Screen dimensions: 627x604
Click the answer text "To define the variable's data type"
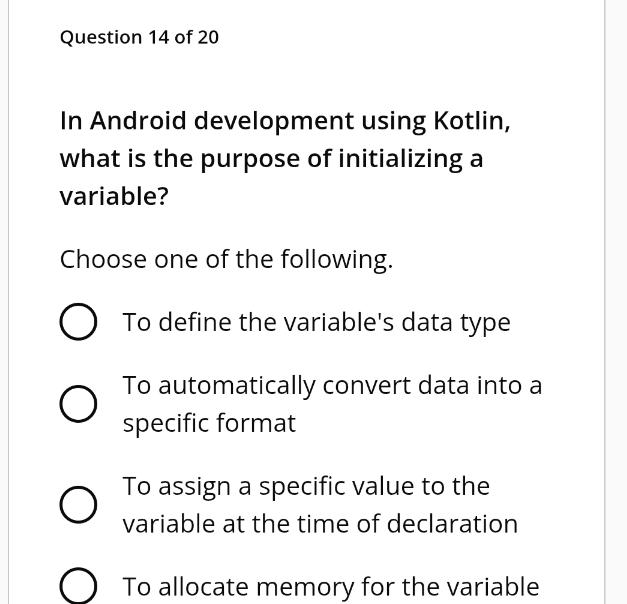click(316, 323)
